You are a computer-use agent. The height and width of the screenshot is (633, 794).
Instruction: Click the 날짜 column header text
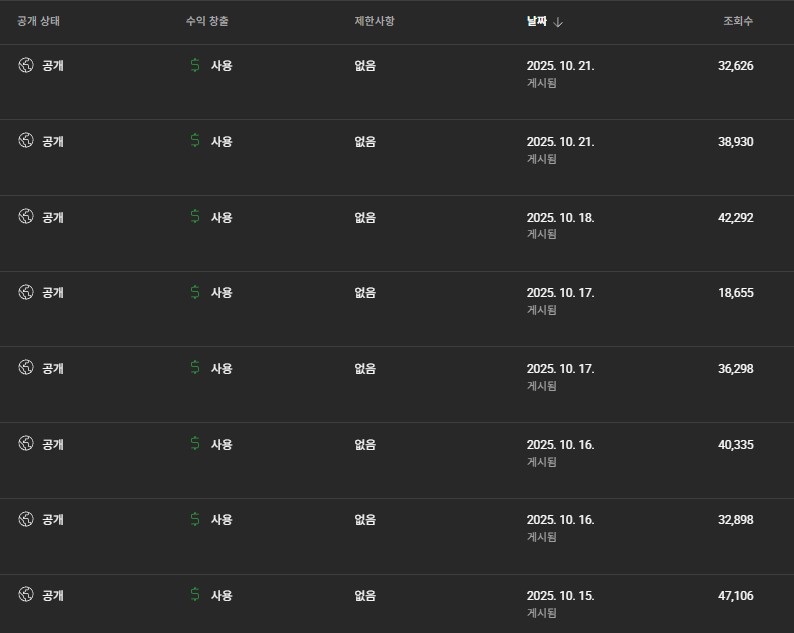(537, 21)
